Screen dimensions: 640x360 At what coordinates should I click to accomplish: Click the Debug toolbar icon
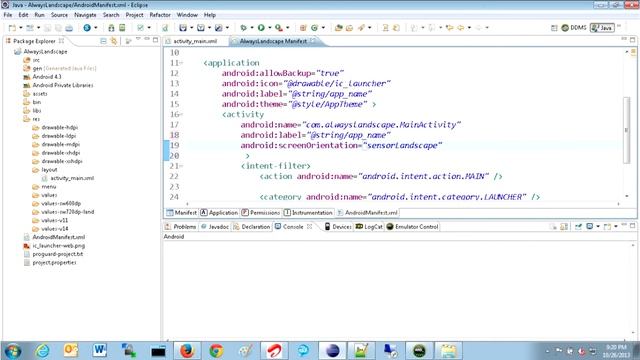(x=244, y=28)
